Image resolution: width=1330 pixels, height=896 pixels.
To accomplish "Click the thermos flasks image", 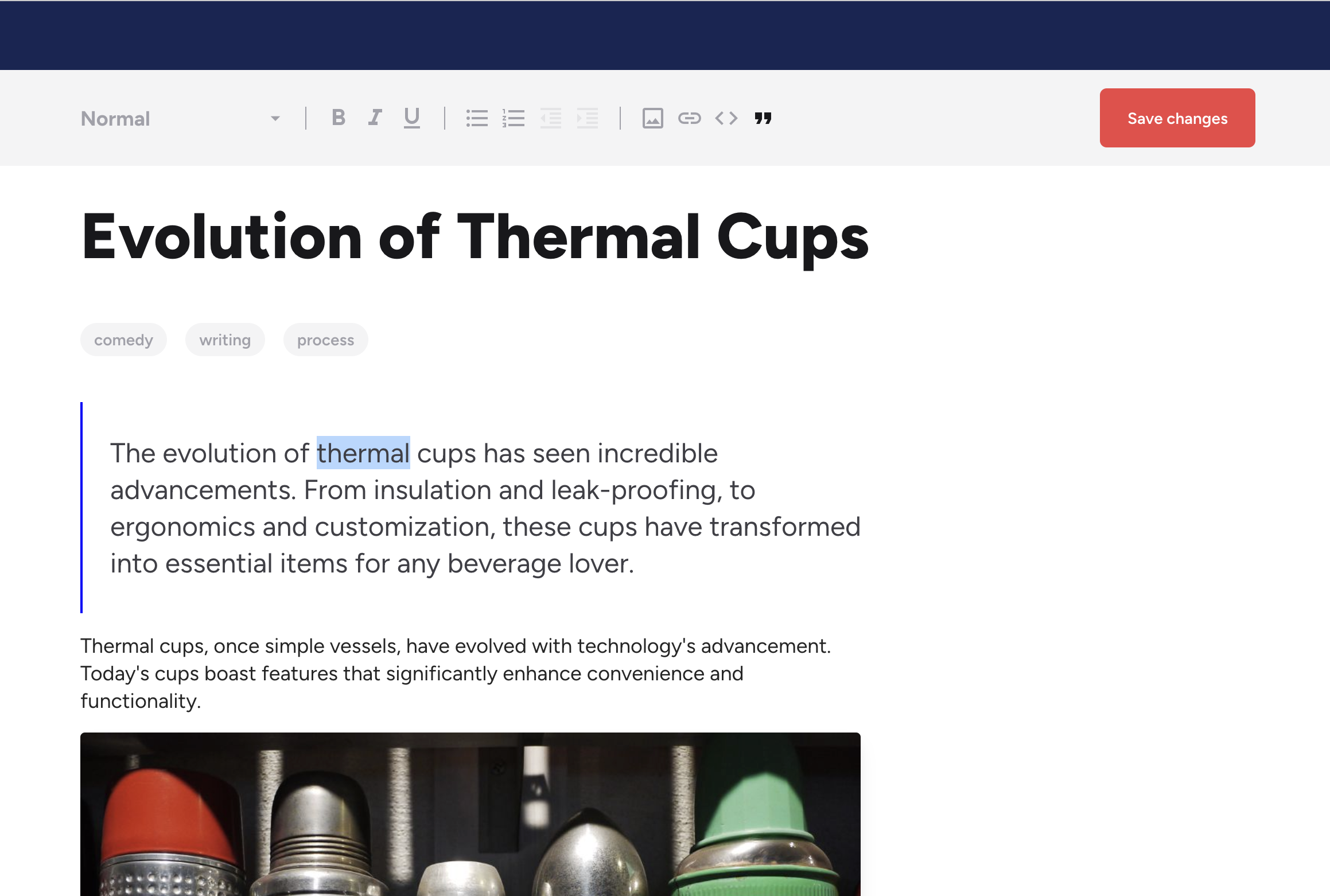I will (x=470, y=815).
